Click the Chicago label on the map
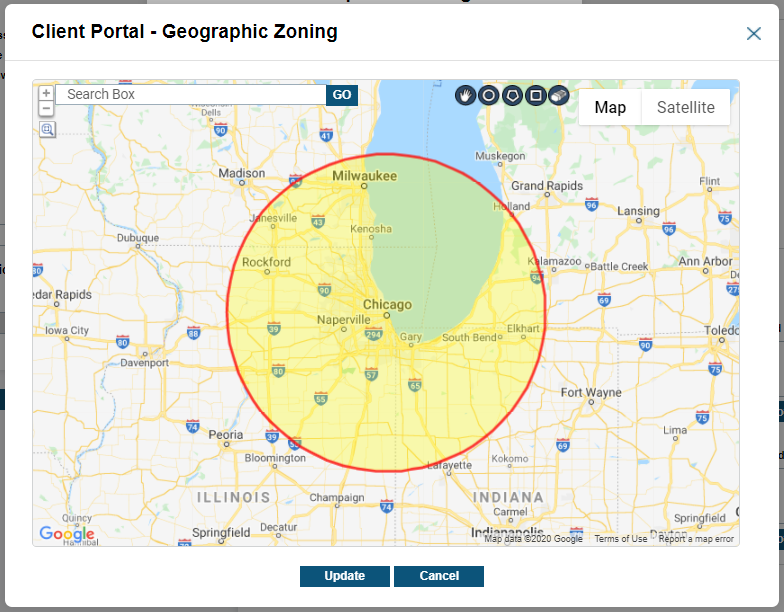This screenshot has width=784, height=612. (387, 304)
